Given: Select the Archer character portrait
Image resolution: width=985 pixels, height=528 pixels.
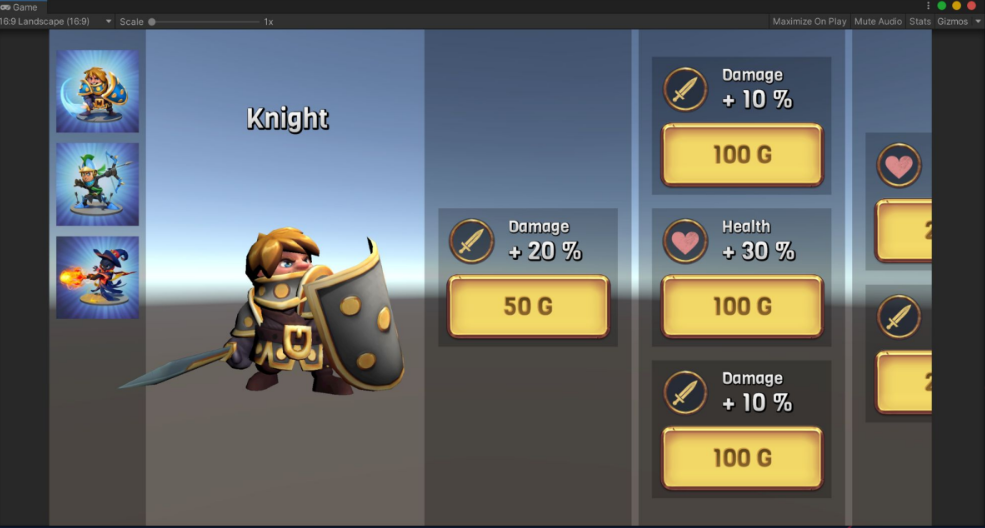Looking at the screenshot, I should 97,184.
